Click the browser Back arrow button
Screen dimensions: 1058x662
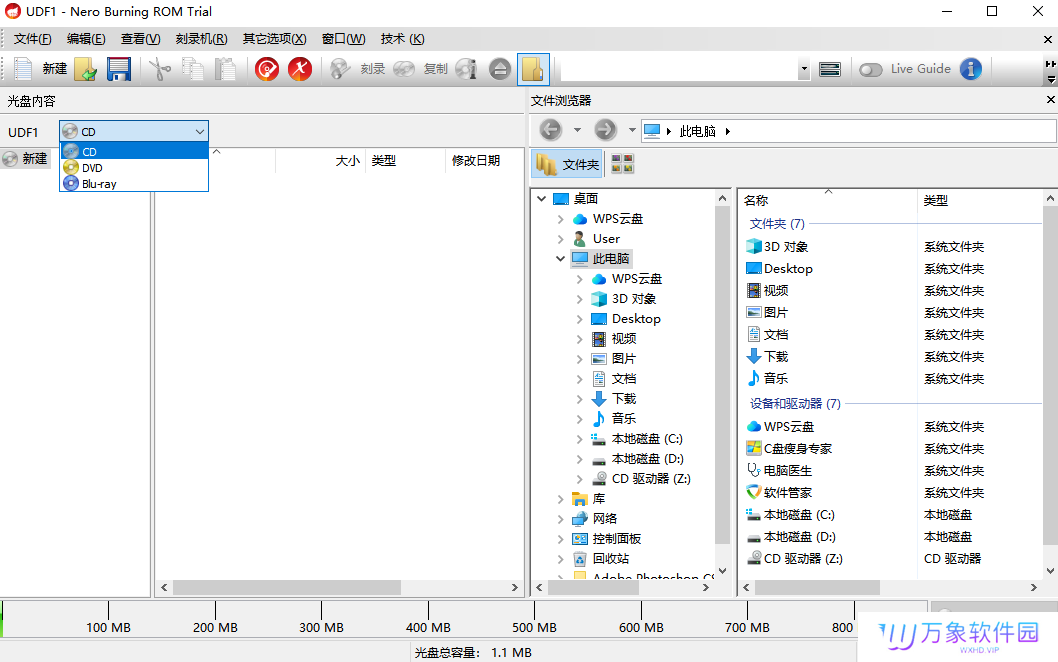(x=551, y=130)
